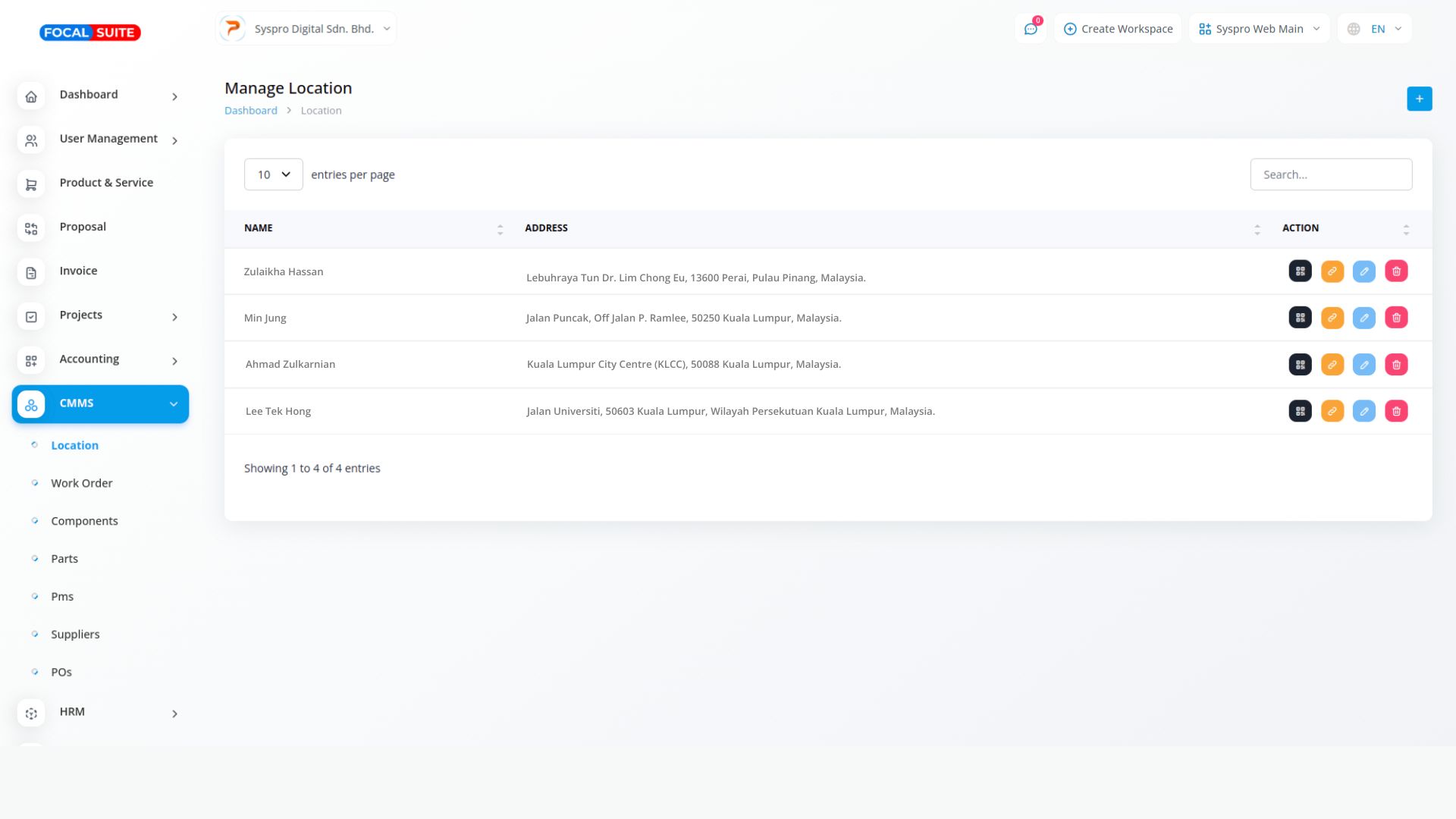Click orange link icon for Ahmad Zulkarnian
The width and height of the screenshot is (1456, 819).
[x=1332, y=365]
